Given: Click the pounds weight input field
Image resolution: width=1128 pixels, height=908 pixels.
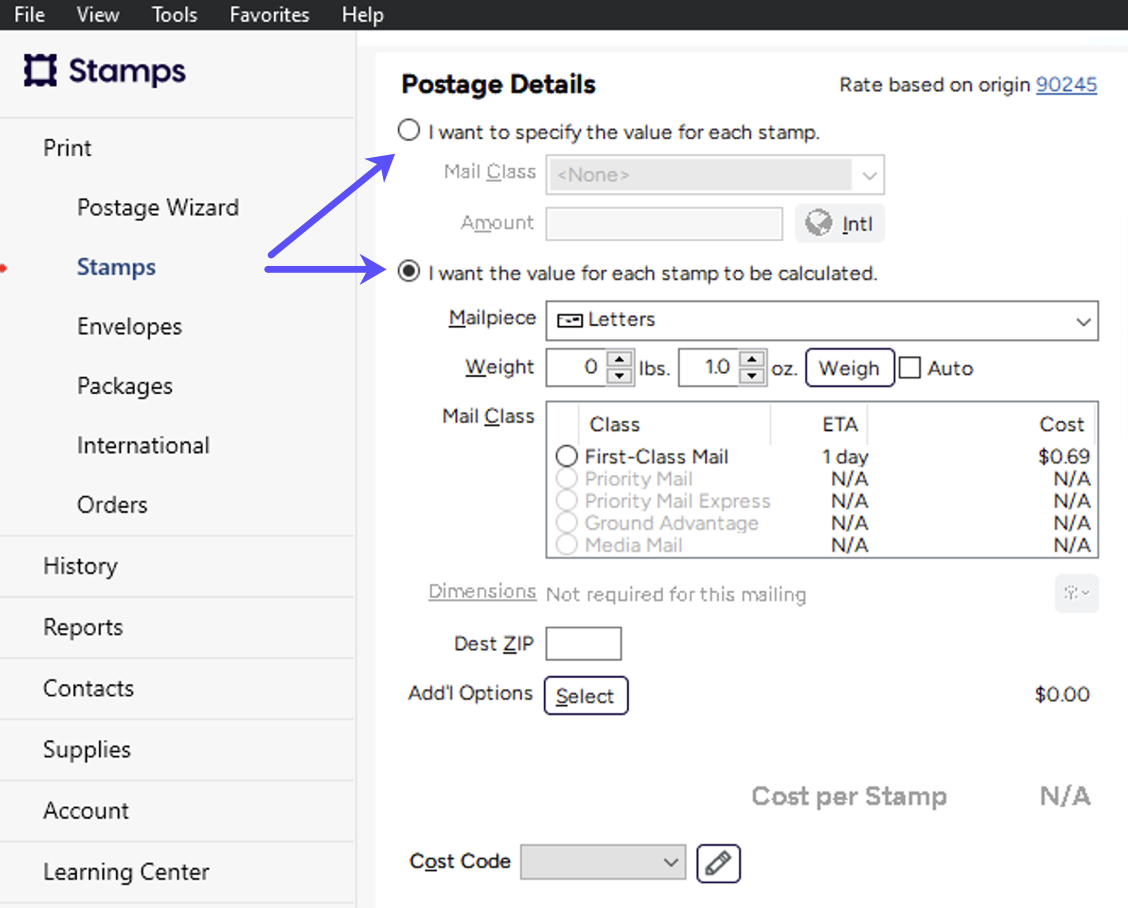Looking at the screenshot, I should click(577, 368).
